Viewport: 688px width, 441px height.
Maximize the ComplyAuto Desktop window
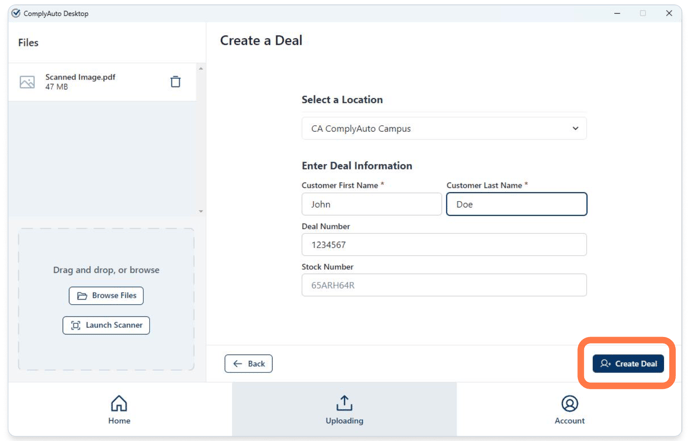(643, 14)
